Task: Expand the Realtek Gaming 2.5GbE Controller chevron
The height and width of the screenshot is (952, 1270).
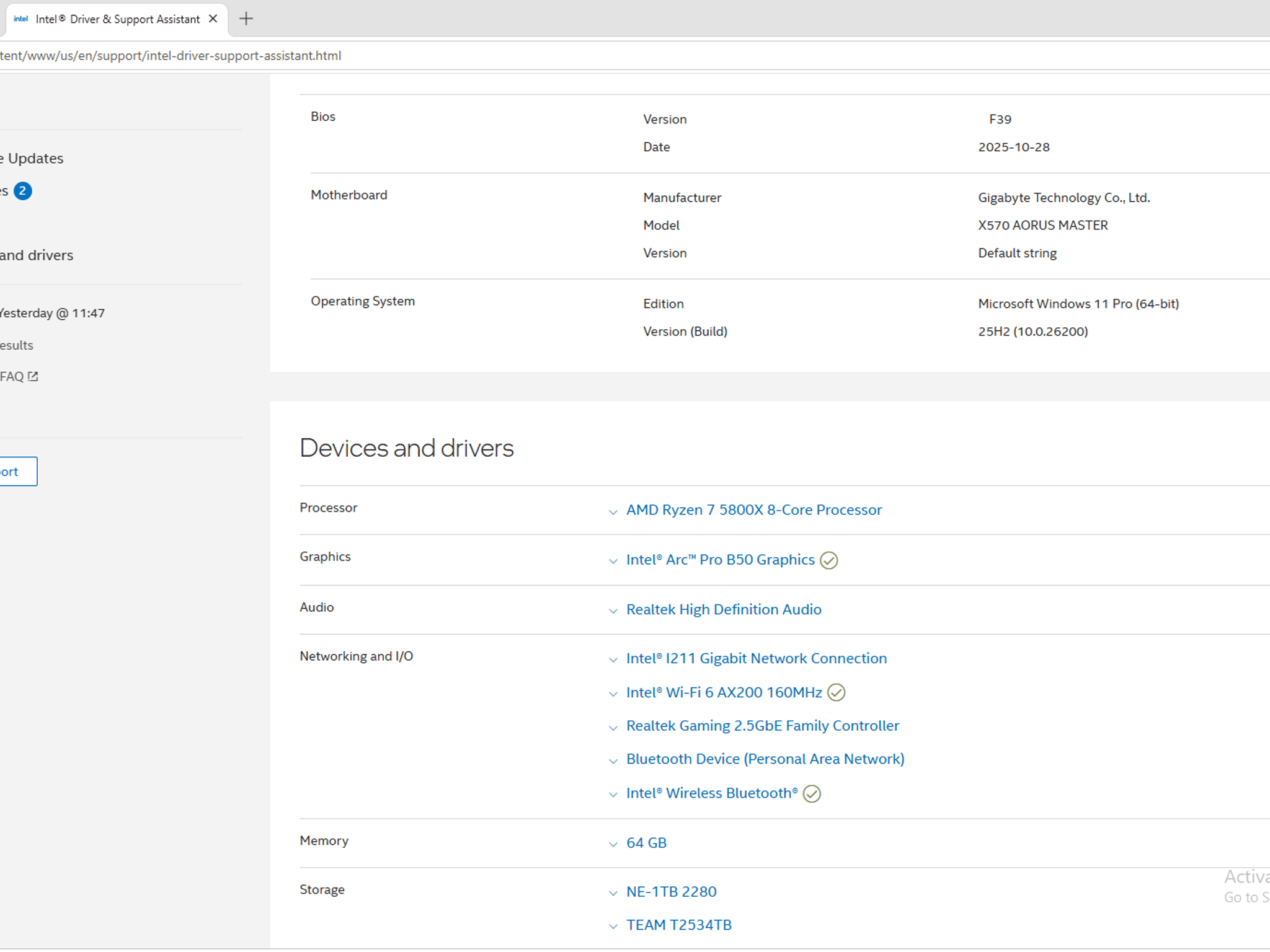Action: click(613, 728)
